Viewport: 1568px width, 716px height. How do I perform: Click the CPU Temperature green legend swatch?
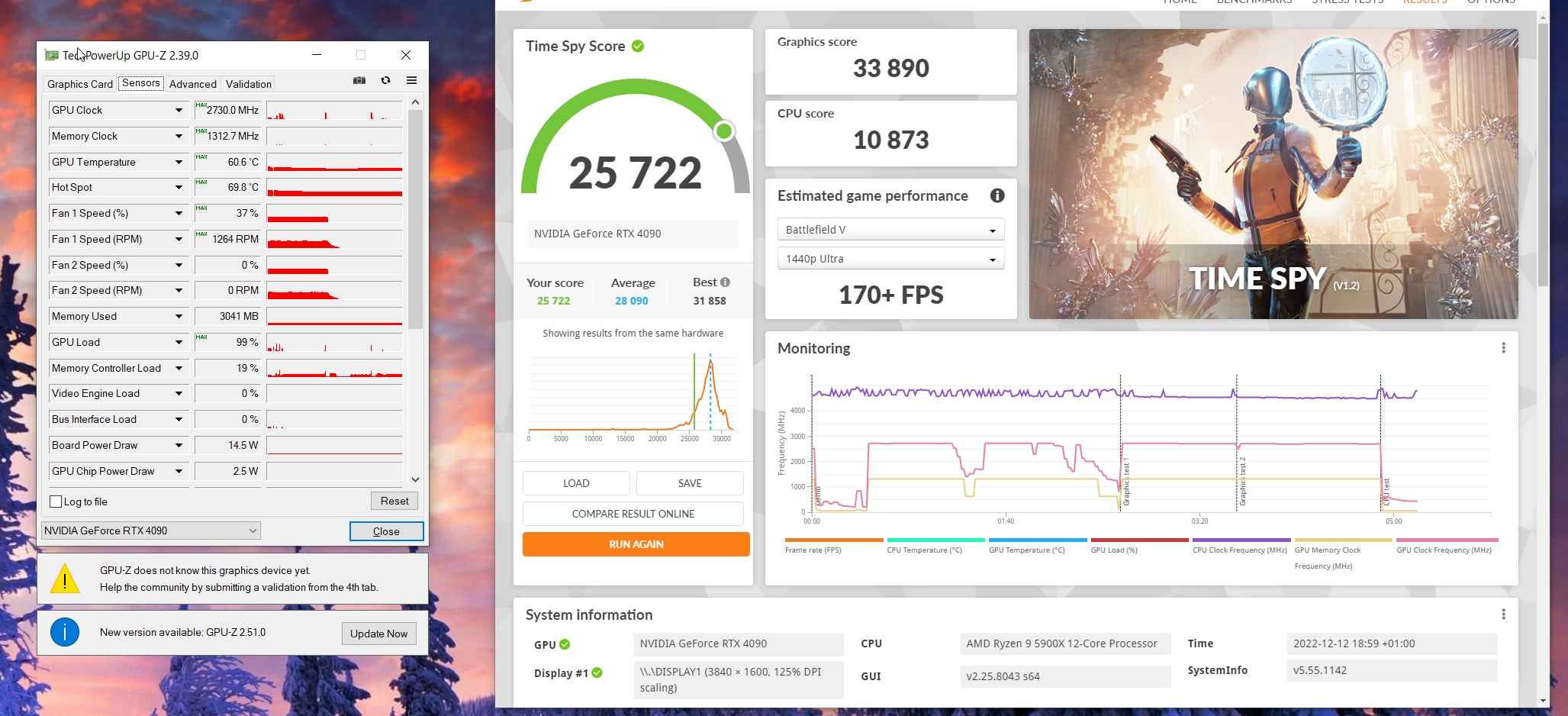(936, 540)
